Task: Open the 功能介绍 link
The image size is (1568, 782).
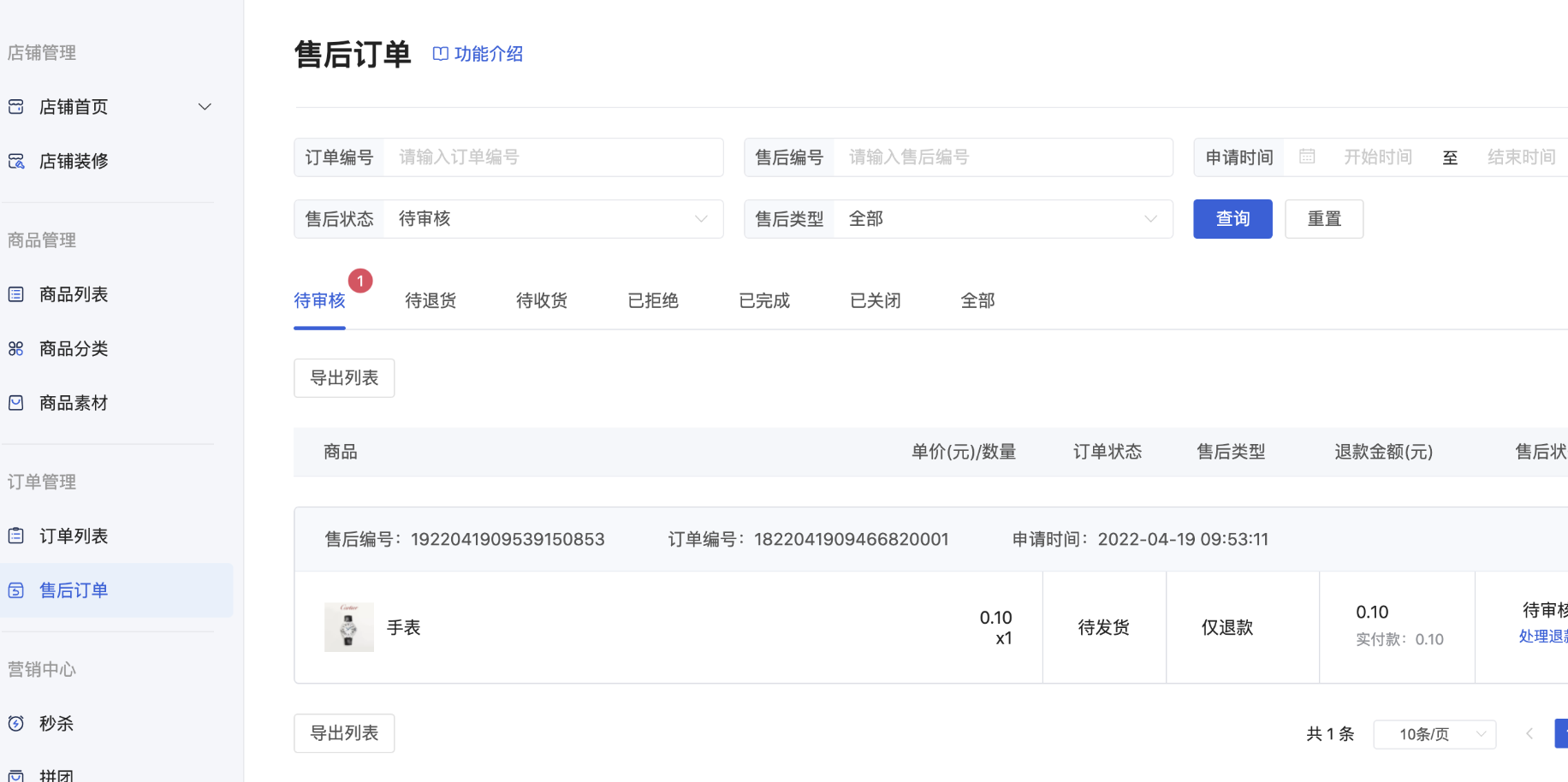Action: pyautogui.click(x=489, y=54)
